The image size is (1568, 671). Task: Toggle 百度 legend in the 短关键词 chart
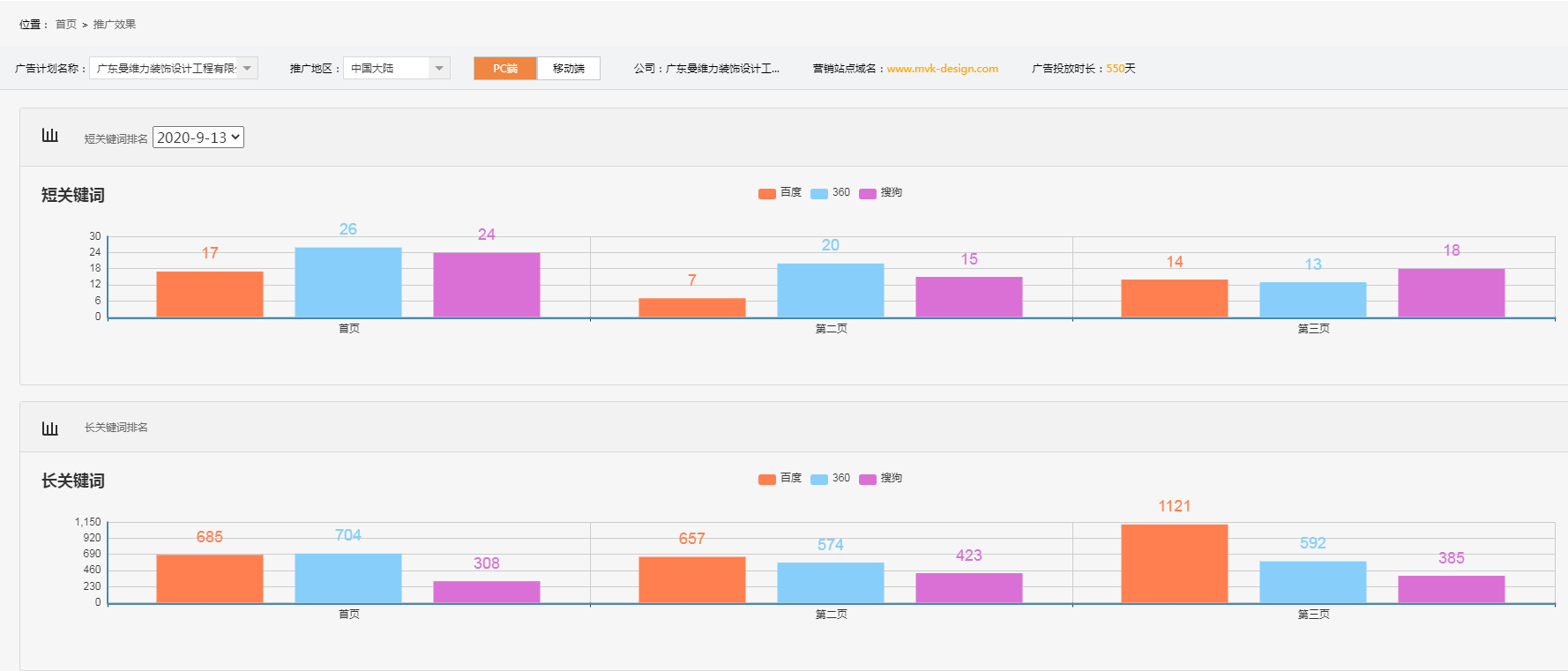[780, 193]
